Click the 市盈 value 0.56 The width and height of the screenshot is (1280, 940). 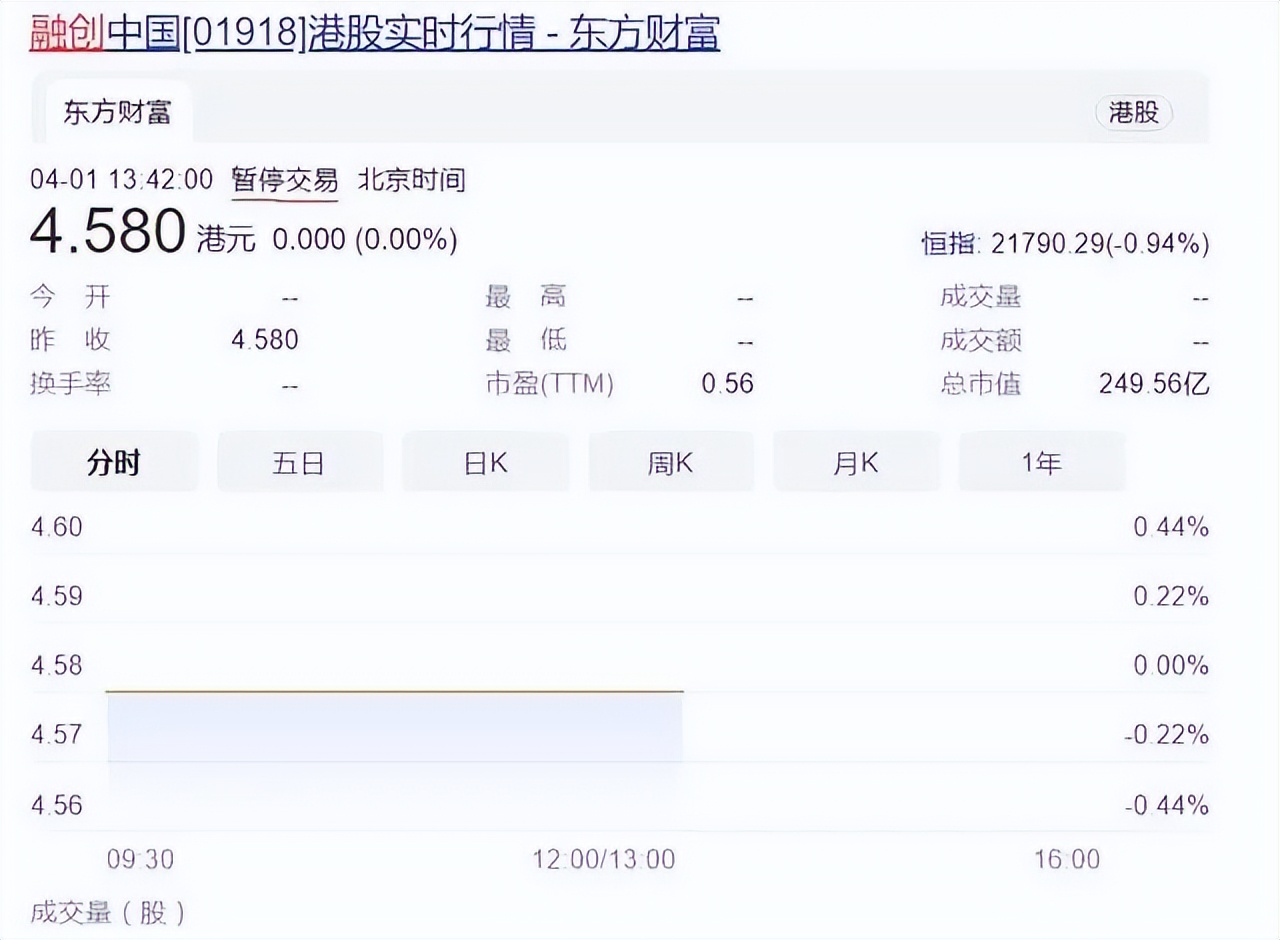727,383
